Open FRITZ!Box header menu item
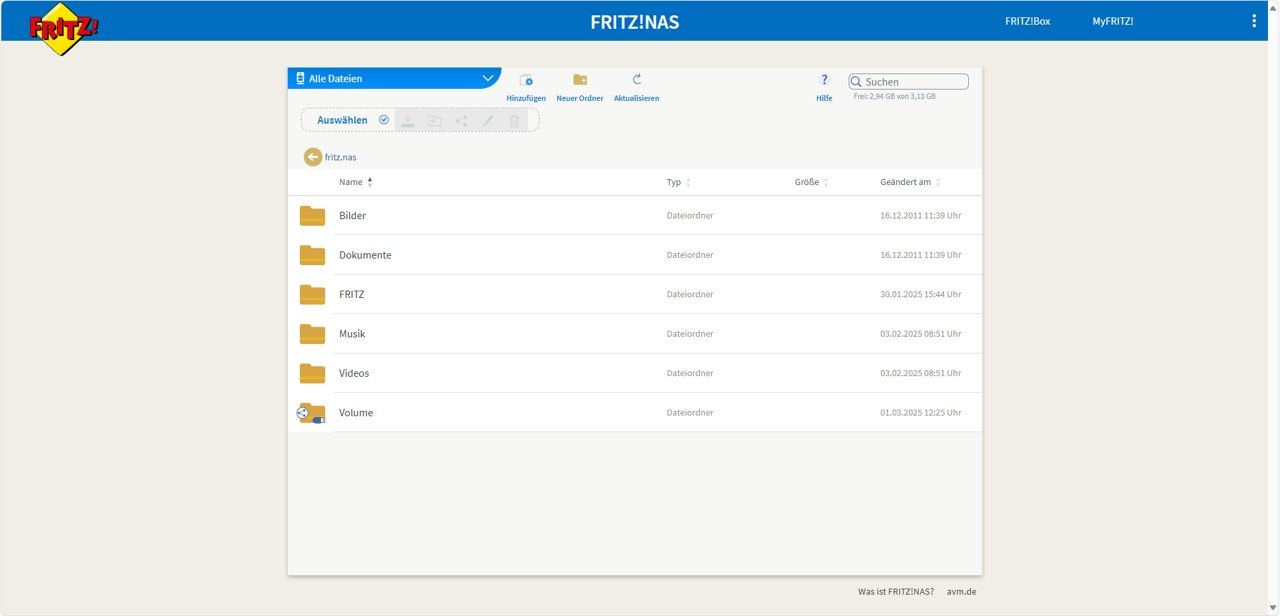Screen dimensions: 1280x616 click(x=1028, y=21)
